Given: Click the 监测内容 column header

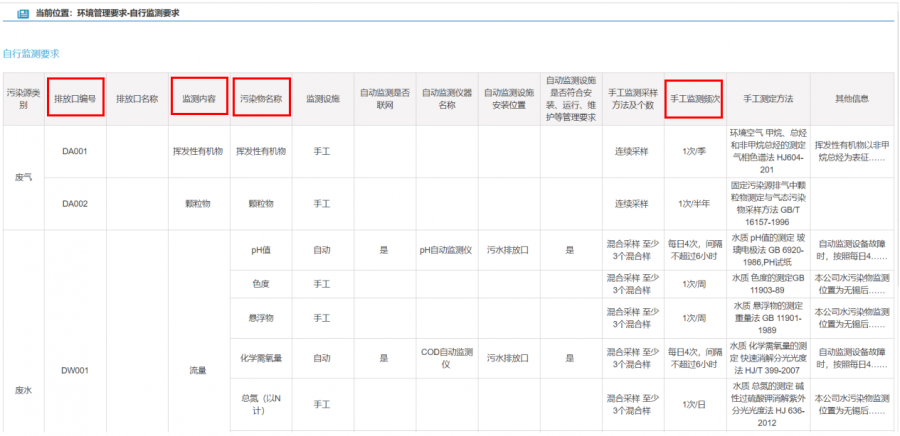Looking at the screenshot, I should [198, 99].
